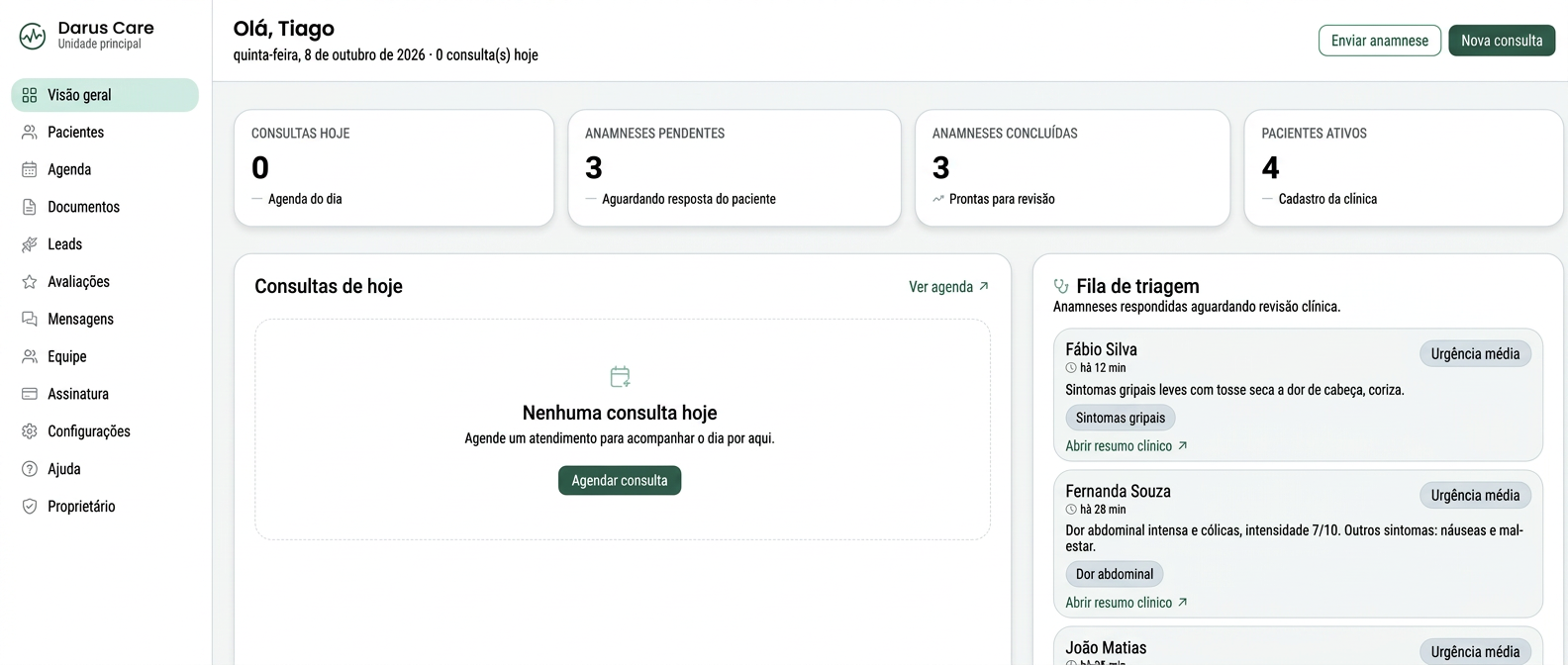
Task: Click Fernanda Souza's Urgência média badge
Action: pos(1475,496)
